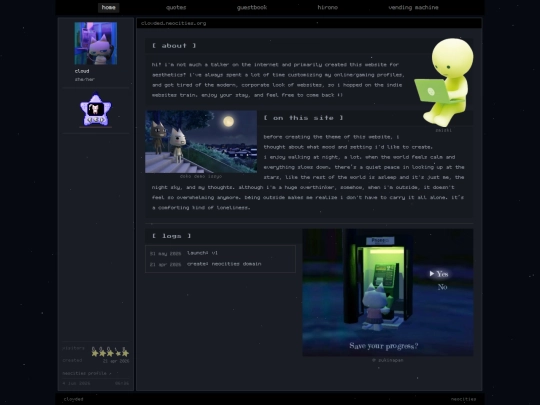The width and height of the screenshot is (540, 405).
Task: Open the neocities footer link
Action: click(463, 399)
